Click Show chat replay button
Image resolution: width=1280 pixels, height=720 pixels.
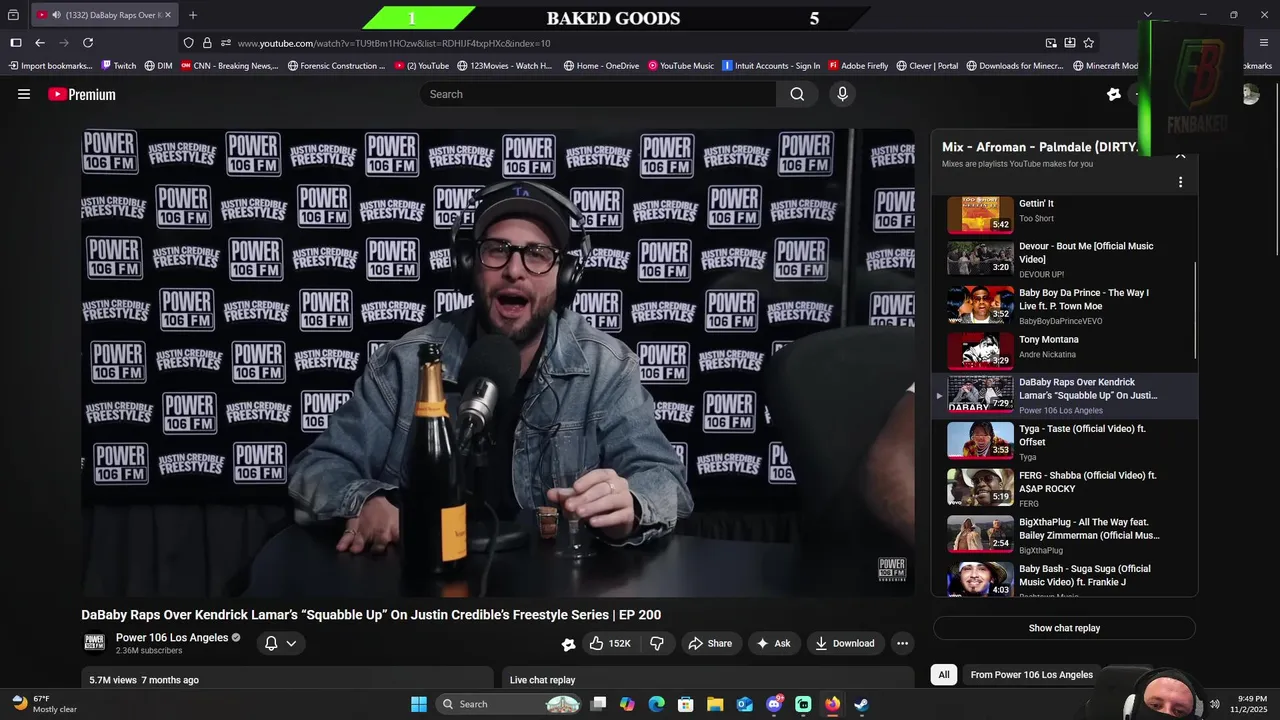point(1064,628)
